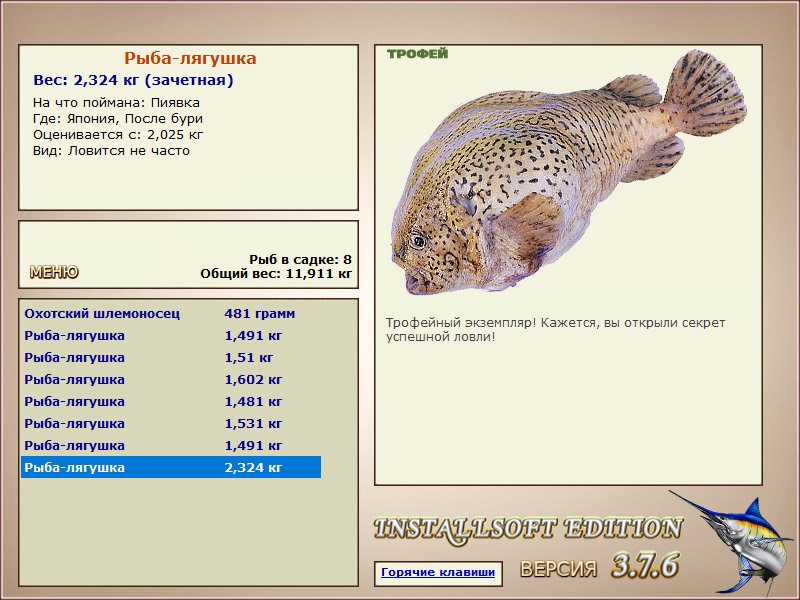Click the Оценивается с: 2,025 кг line

(x=118, y=135)
